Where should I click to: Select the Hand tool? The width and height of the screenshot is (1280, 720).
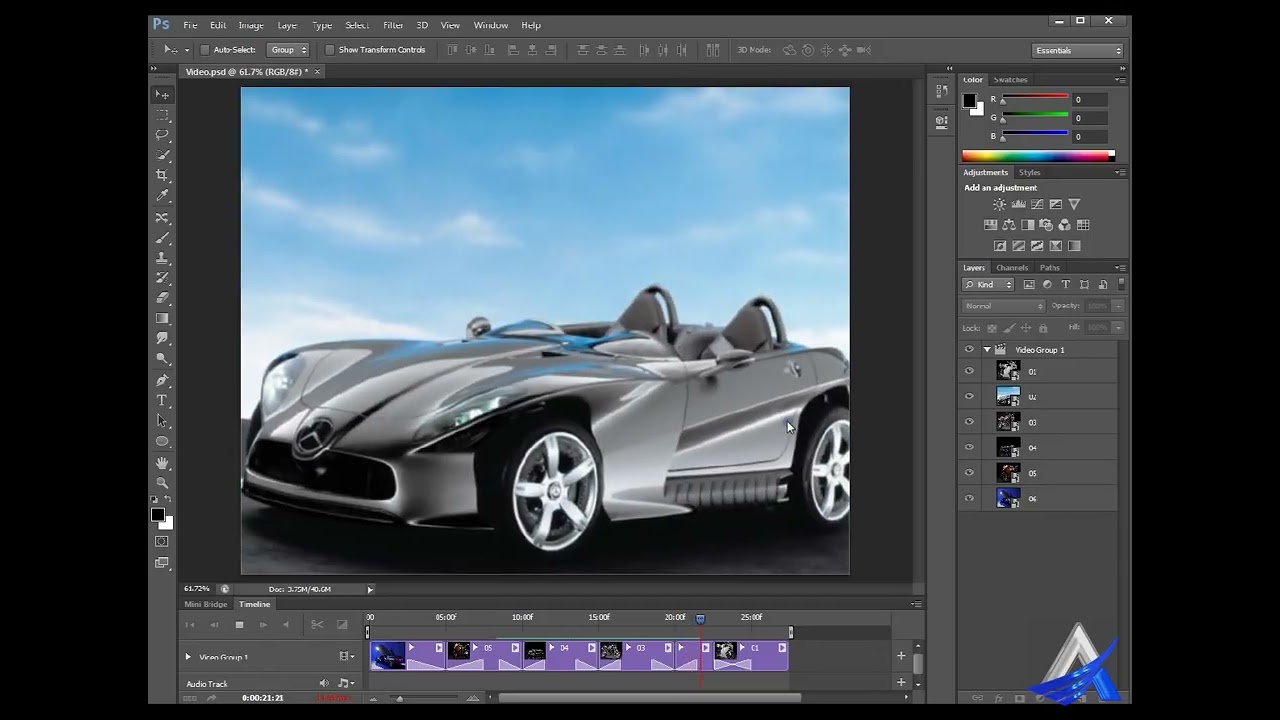tap(162, 463)
